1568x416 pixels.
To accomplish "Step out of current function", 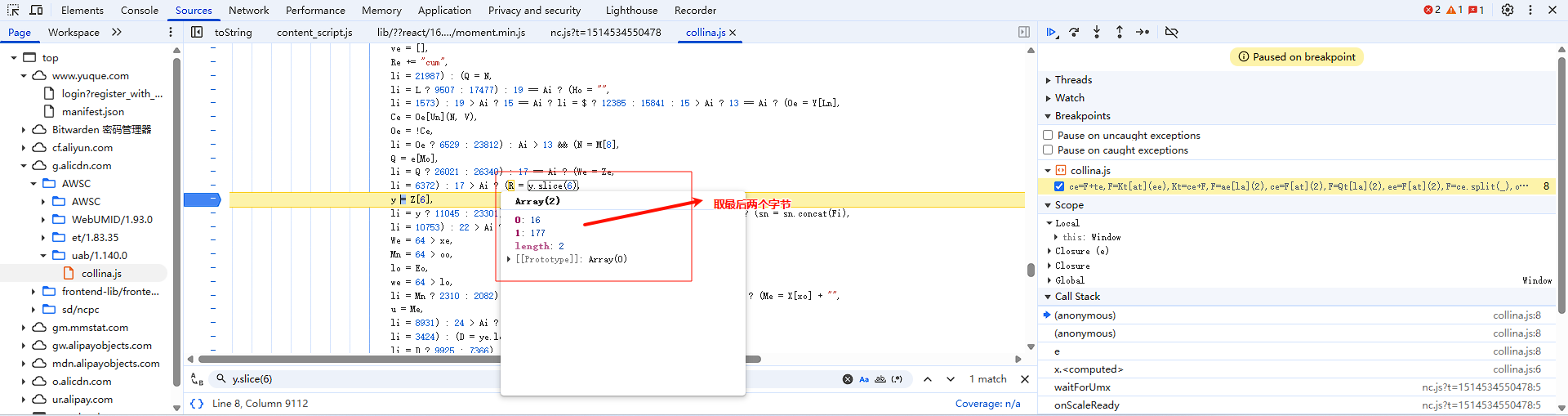I will pos(1120,32).
